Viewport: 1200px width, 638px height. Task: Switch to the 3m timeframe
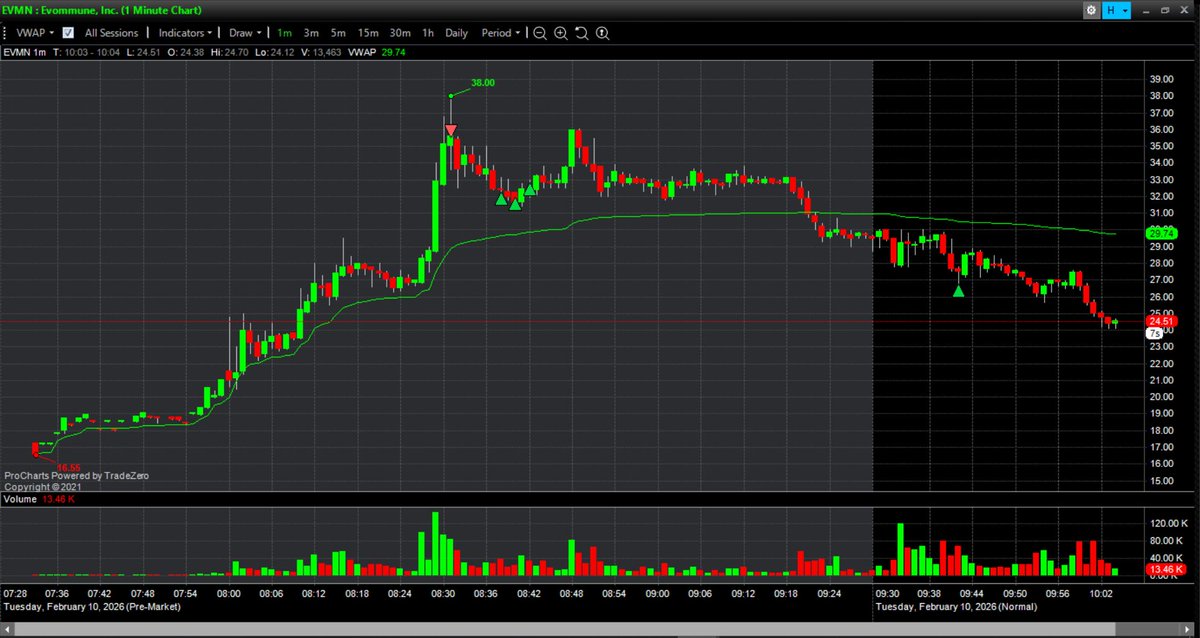(311, 33)
